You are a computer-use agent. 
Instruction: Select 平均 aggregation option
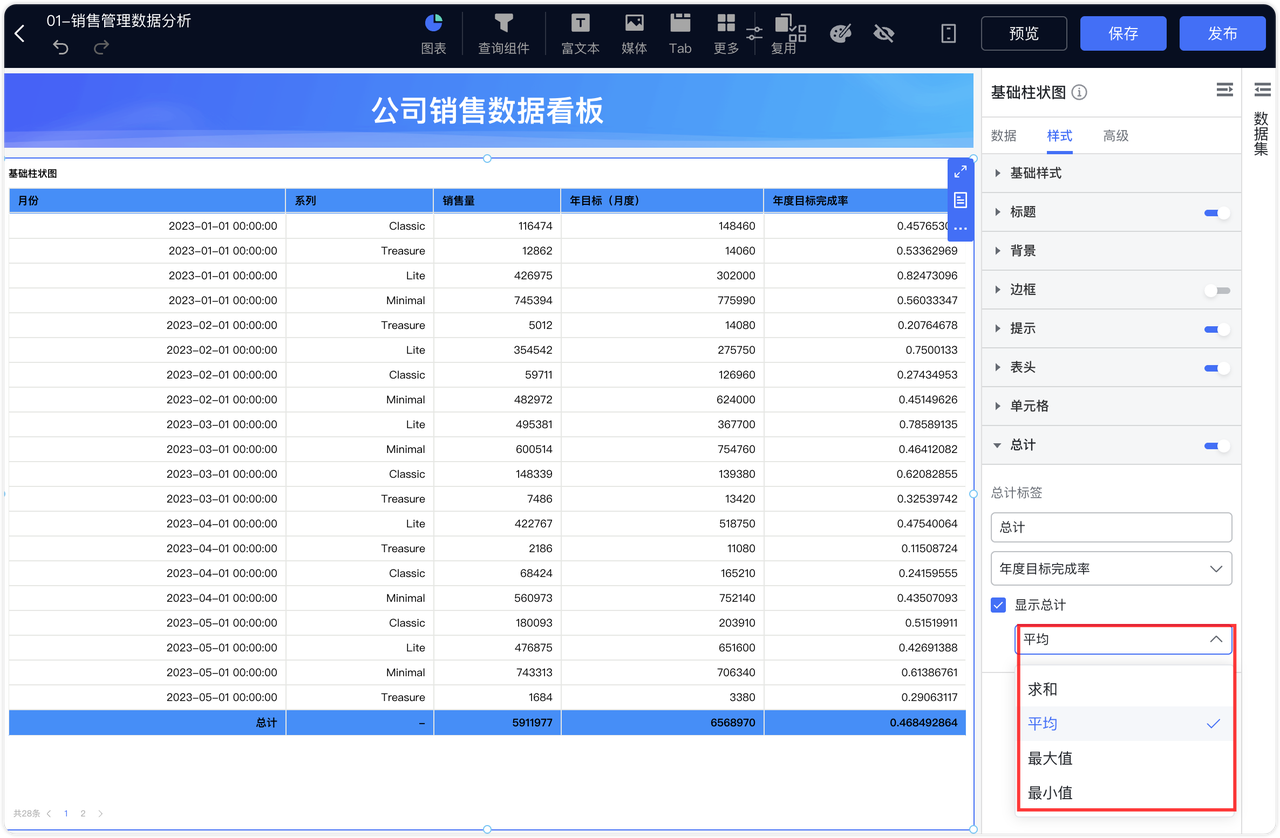[1124, 724]
